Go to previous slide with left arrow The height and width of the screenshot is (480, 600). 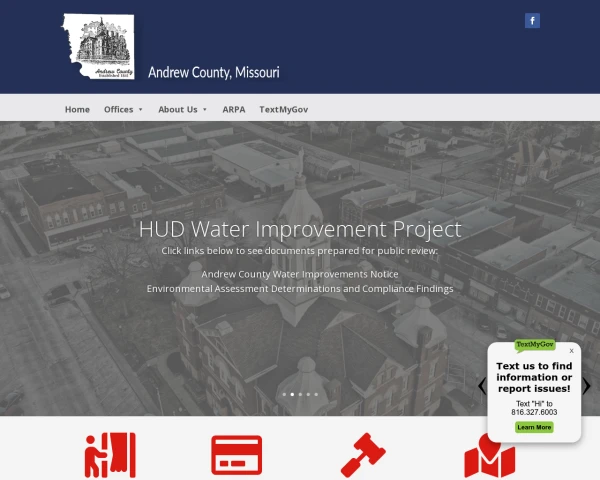click(482, 386)
